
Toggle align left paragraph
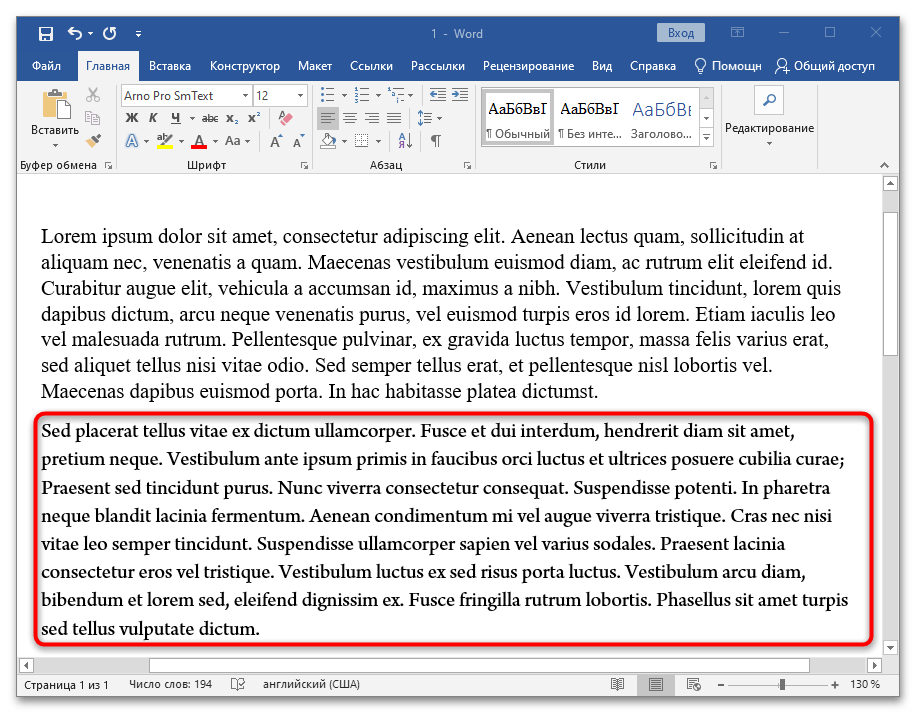click(x=327, y=118)
